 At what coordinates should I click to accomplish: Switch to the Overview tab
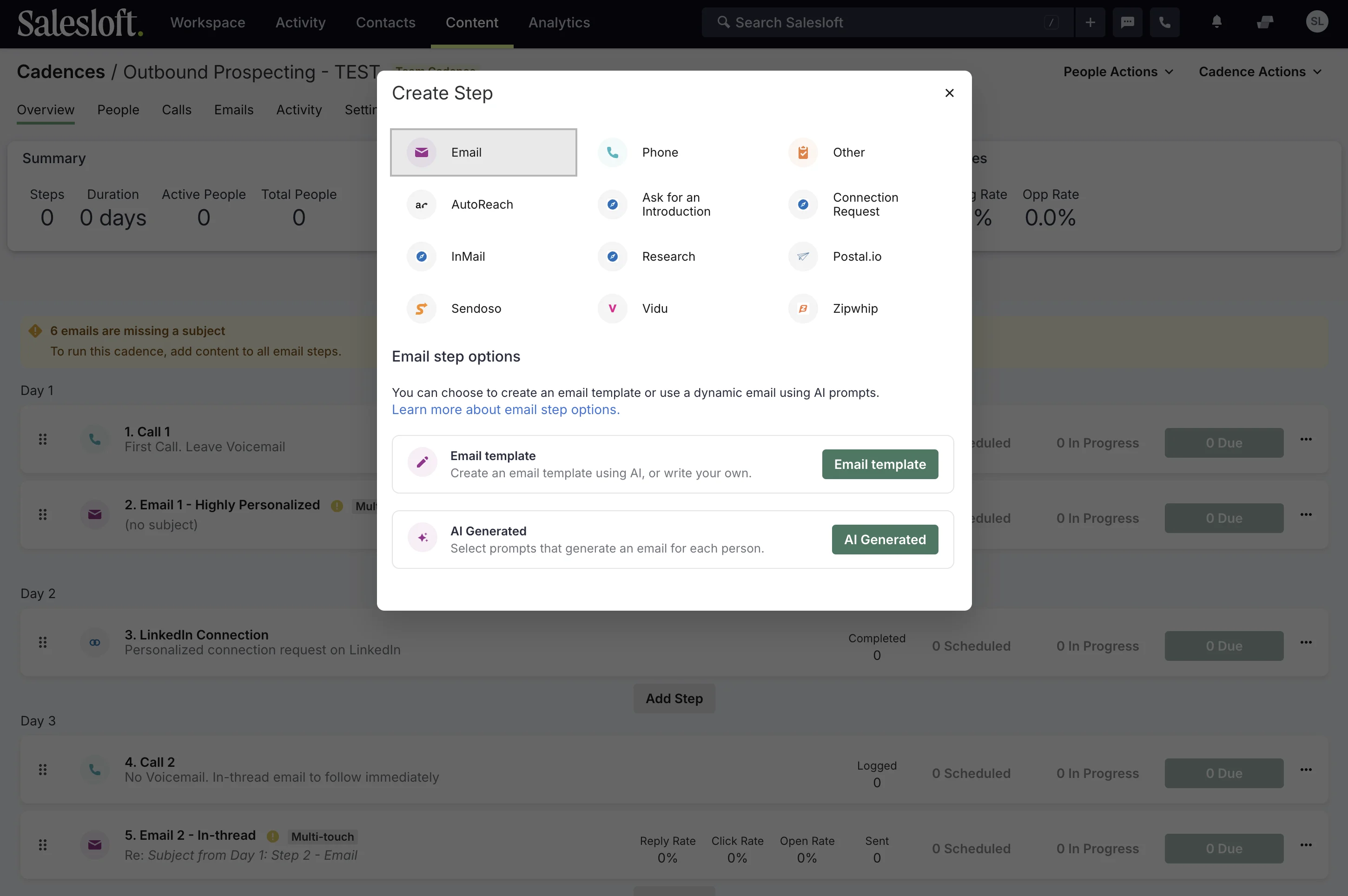45,110
